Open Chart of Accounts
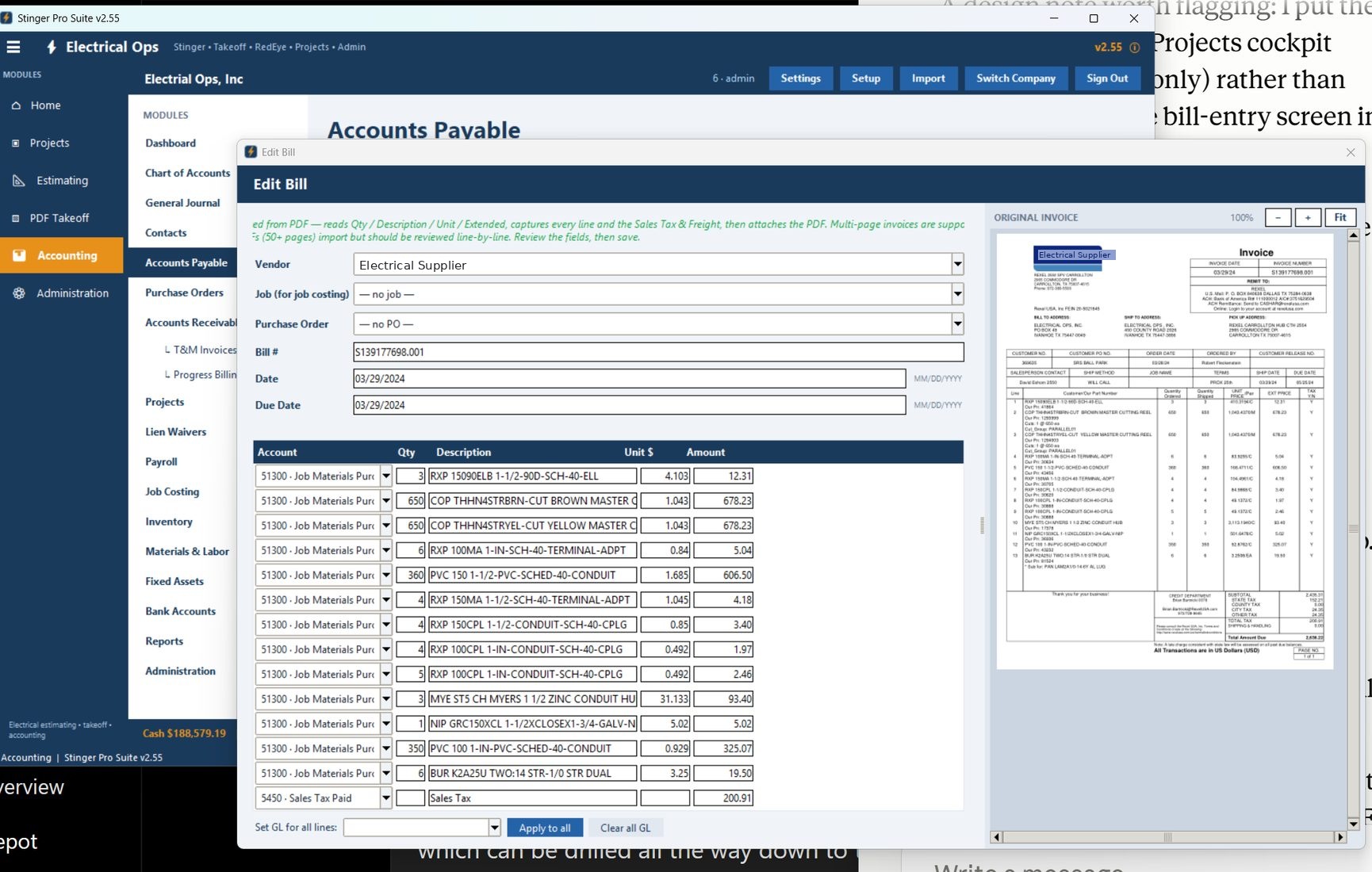Viewport: 1372px width, 872px height. click(x=187, y=173)
